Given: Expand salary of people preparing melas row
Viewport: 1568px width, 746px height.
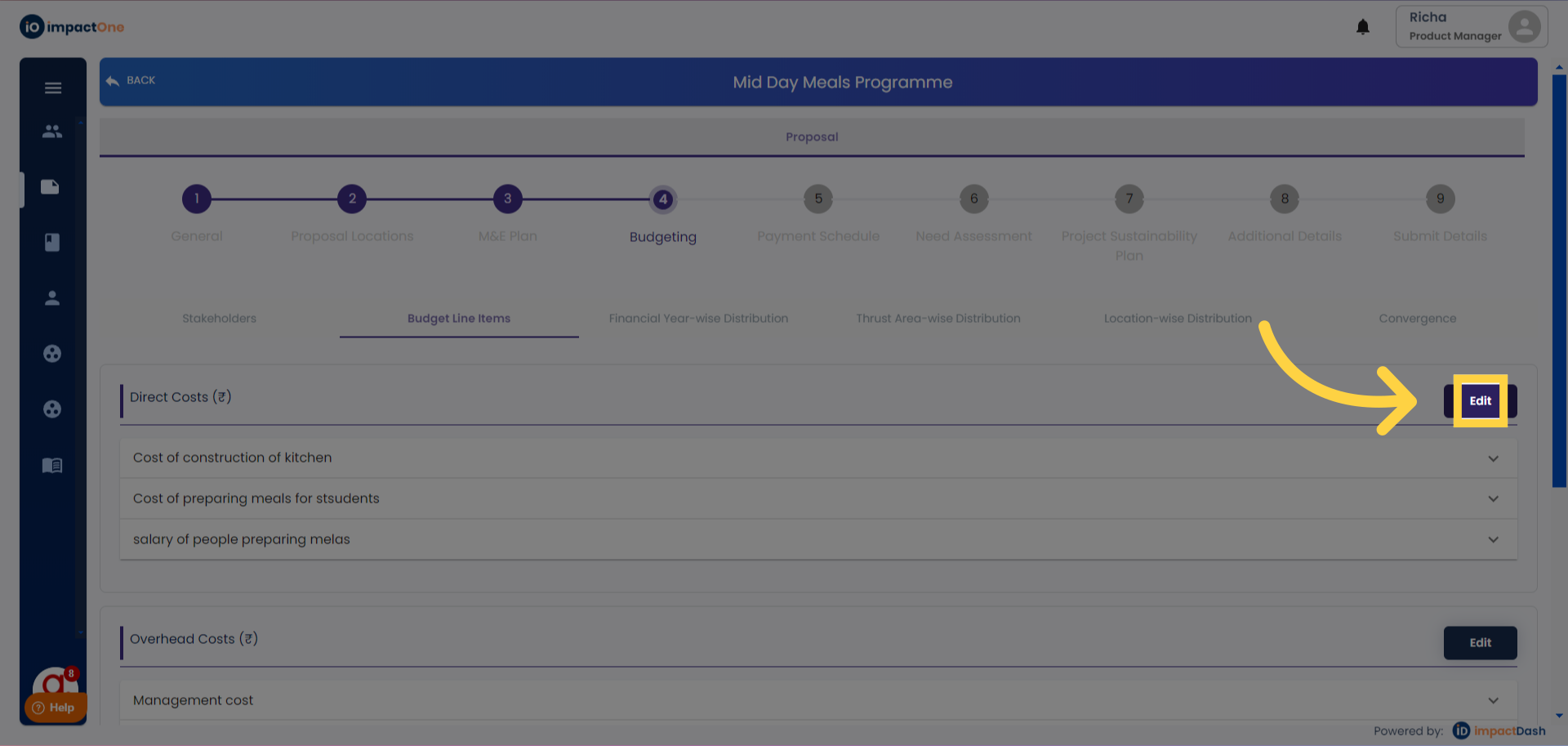Looking at the screenshot, I should point(818,539).
